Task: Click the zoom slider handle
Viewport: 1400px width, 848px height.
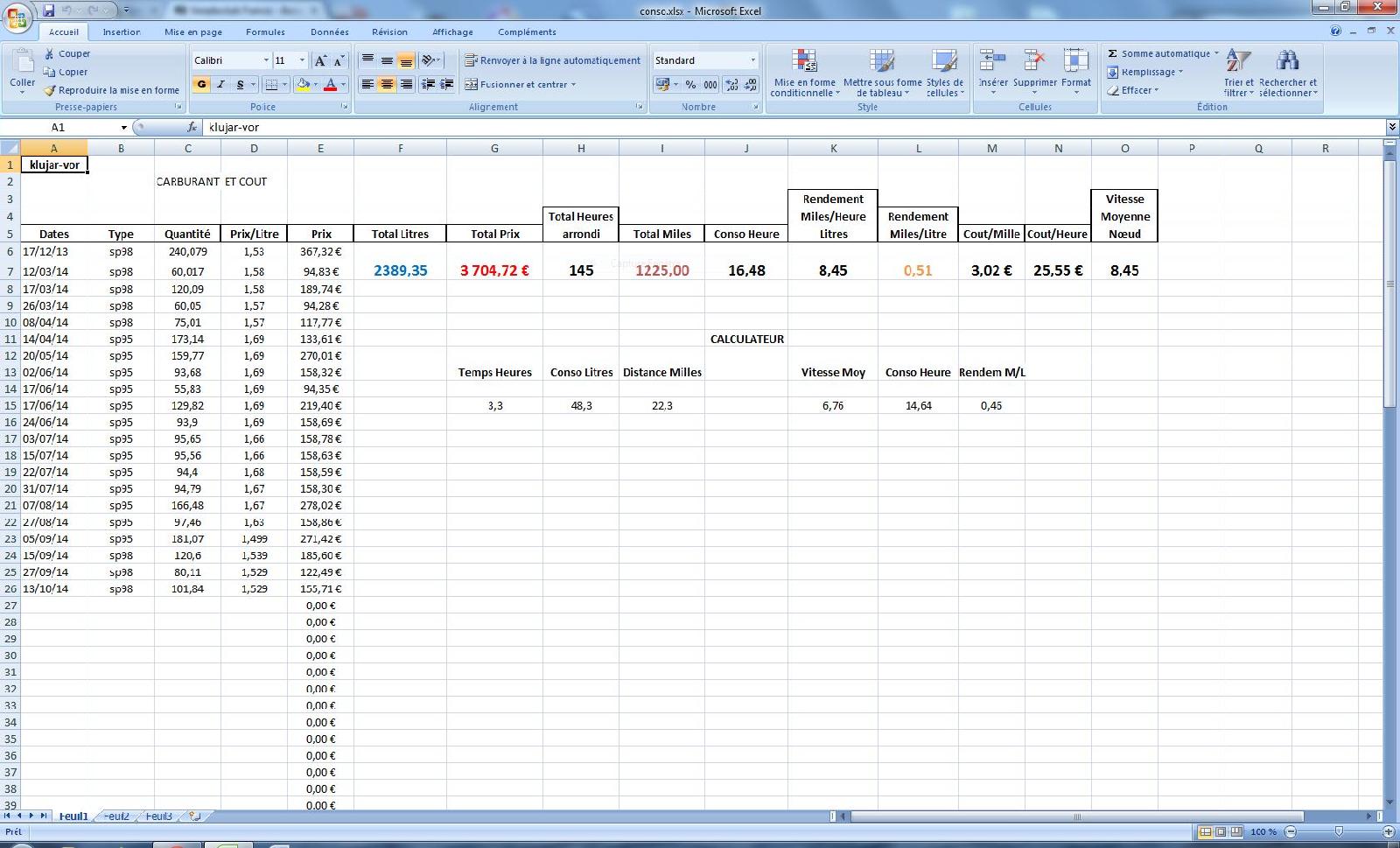Action: click(x=1339, y=831)
